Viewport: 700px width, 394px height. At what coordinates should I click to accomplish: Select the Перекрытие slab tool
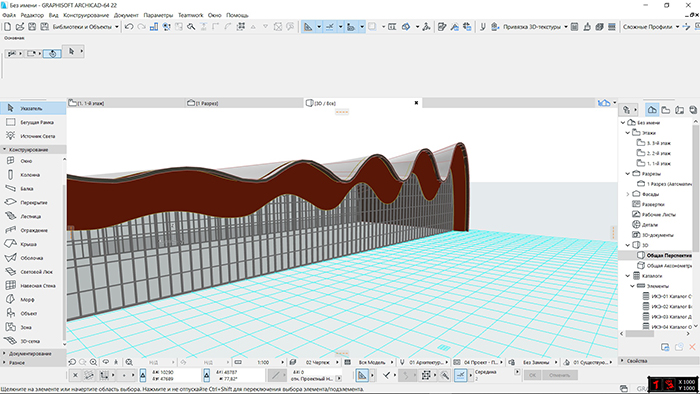click(x=31, y=203)
